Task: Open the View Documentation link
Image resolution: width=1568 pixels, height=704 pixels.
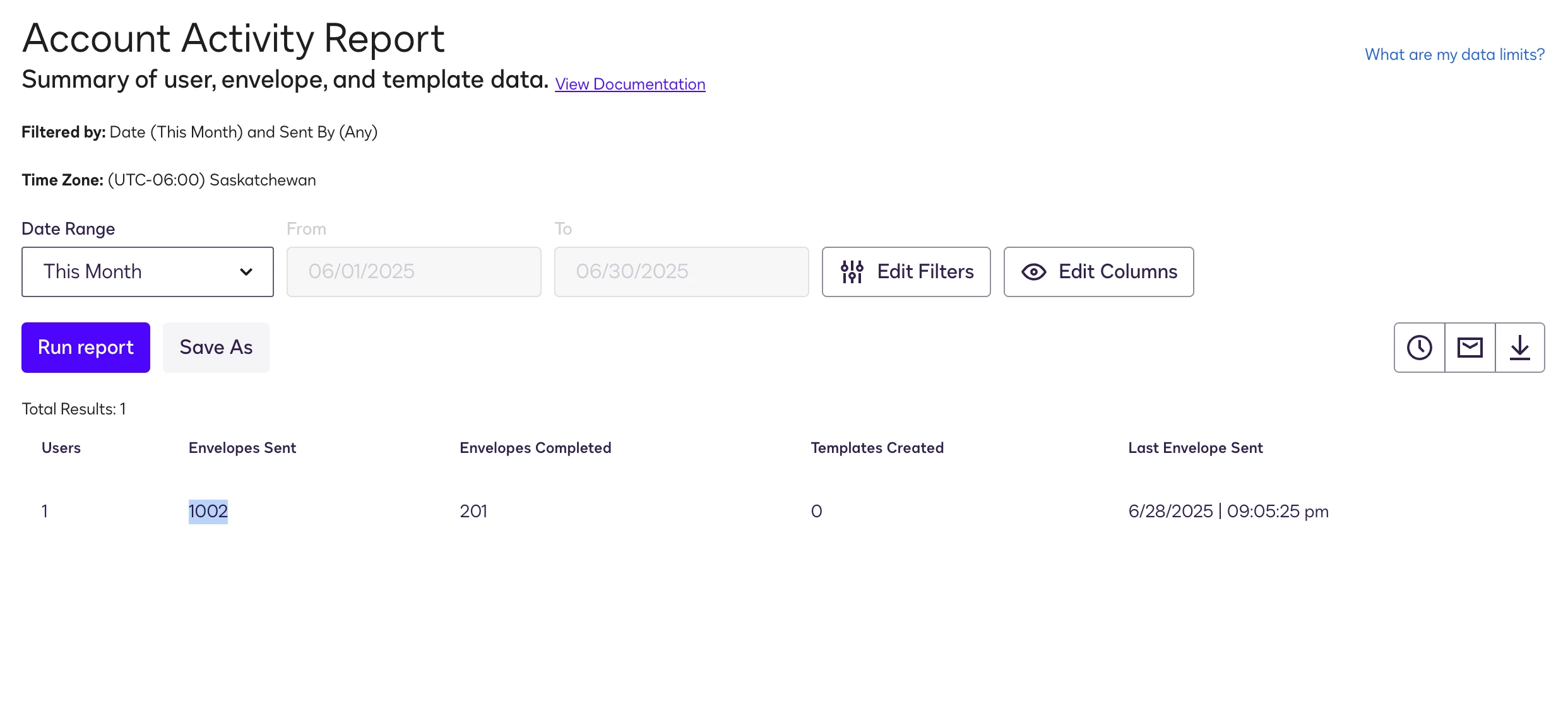Action: click(x=630, y=84)
